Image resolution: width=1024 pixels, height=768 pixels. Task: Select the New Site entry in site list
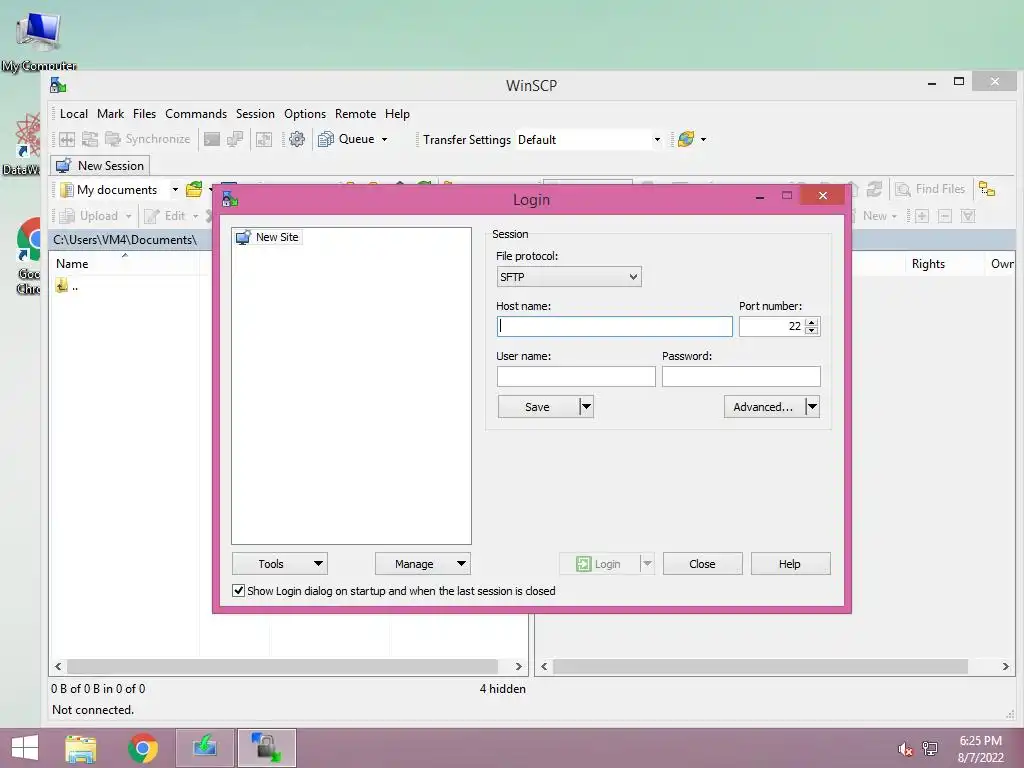point(268,237)
